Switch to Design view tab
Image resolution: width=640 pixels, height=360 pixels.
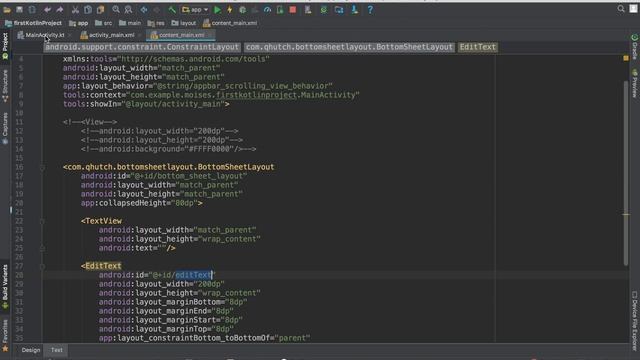point(31,350)
